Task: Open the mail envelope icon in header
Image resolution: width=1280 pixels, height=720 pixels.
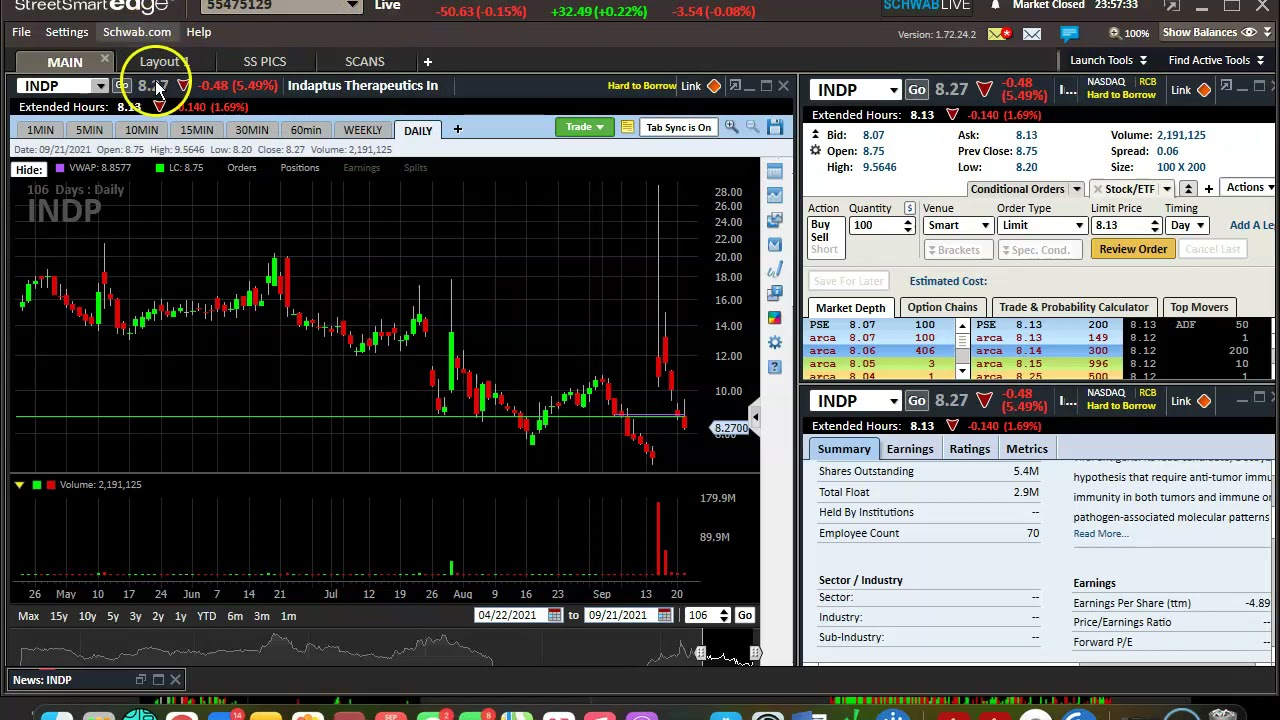Action: 1032,34
